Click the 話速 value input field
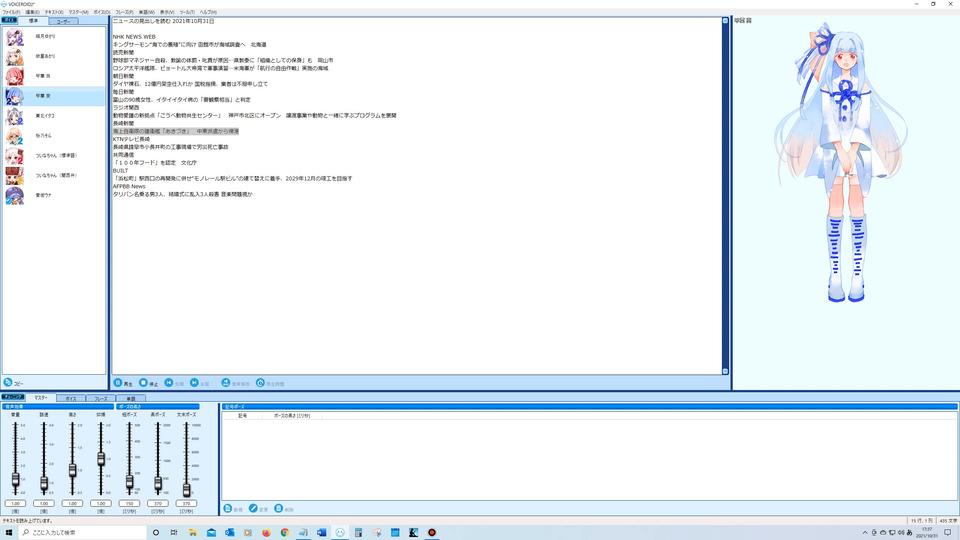 [x=44, y=503]
